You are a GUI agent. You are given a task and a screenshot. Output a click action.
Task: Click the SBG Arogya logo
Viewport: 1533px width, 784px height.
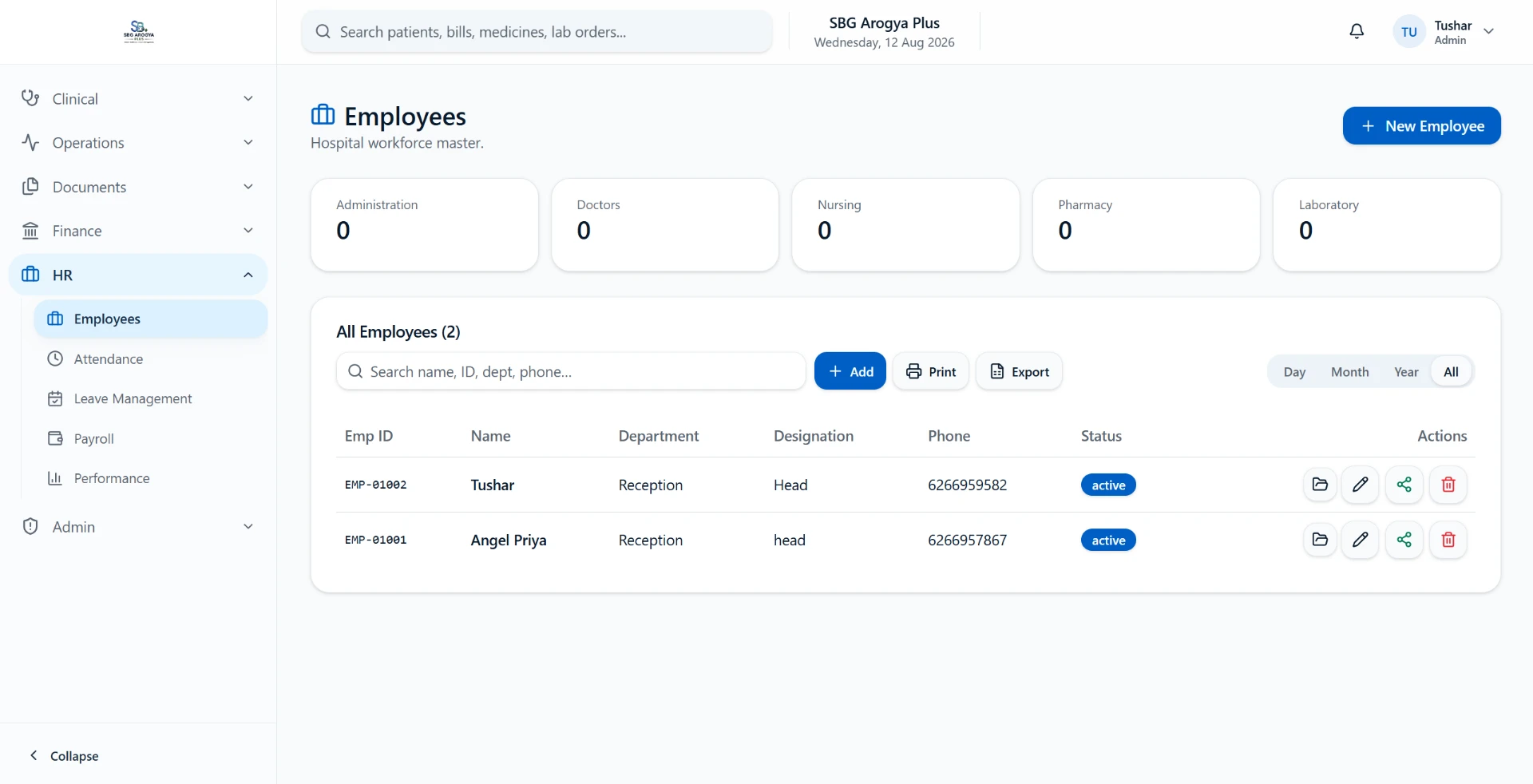click(139, 32)
